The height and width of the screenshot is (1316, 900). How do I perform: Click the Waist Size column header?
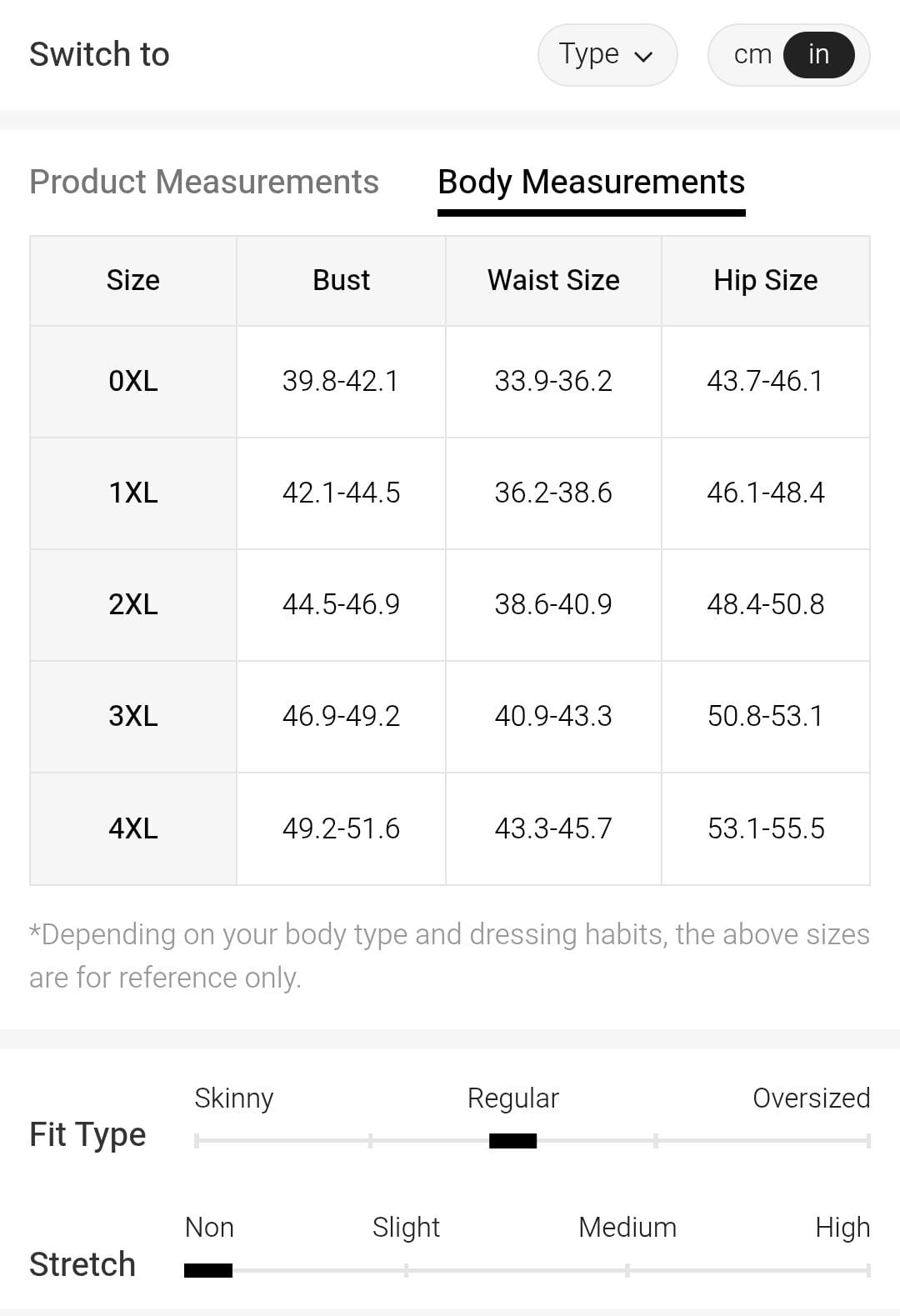point(553,280)
